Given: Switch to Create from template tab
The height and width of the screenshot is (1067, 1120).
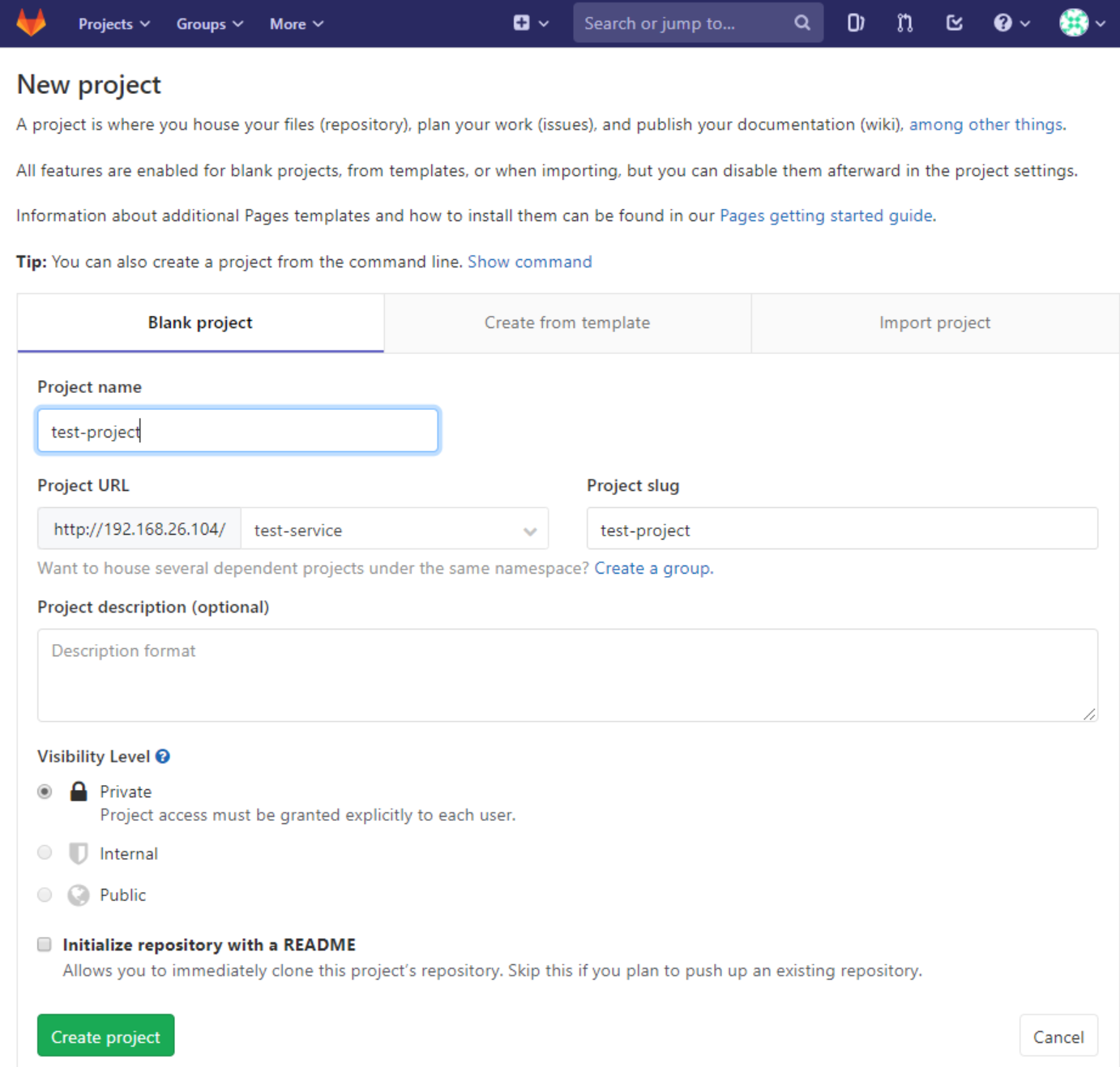Looking at the screenshot, I should click(567, 322).
